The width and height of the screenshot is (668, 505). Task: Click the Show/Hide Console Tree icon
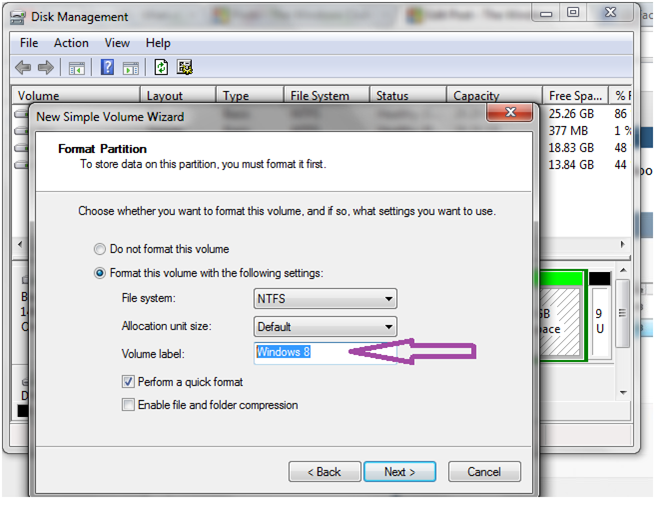point(77,68)
